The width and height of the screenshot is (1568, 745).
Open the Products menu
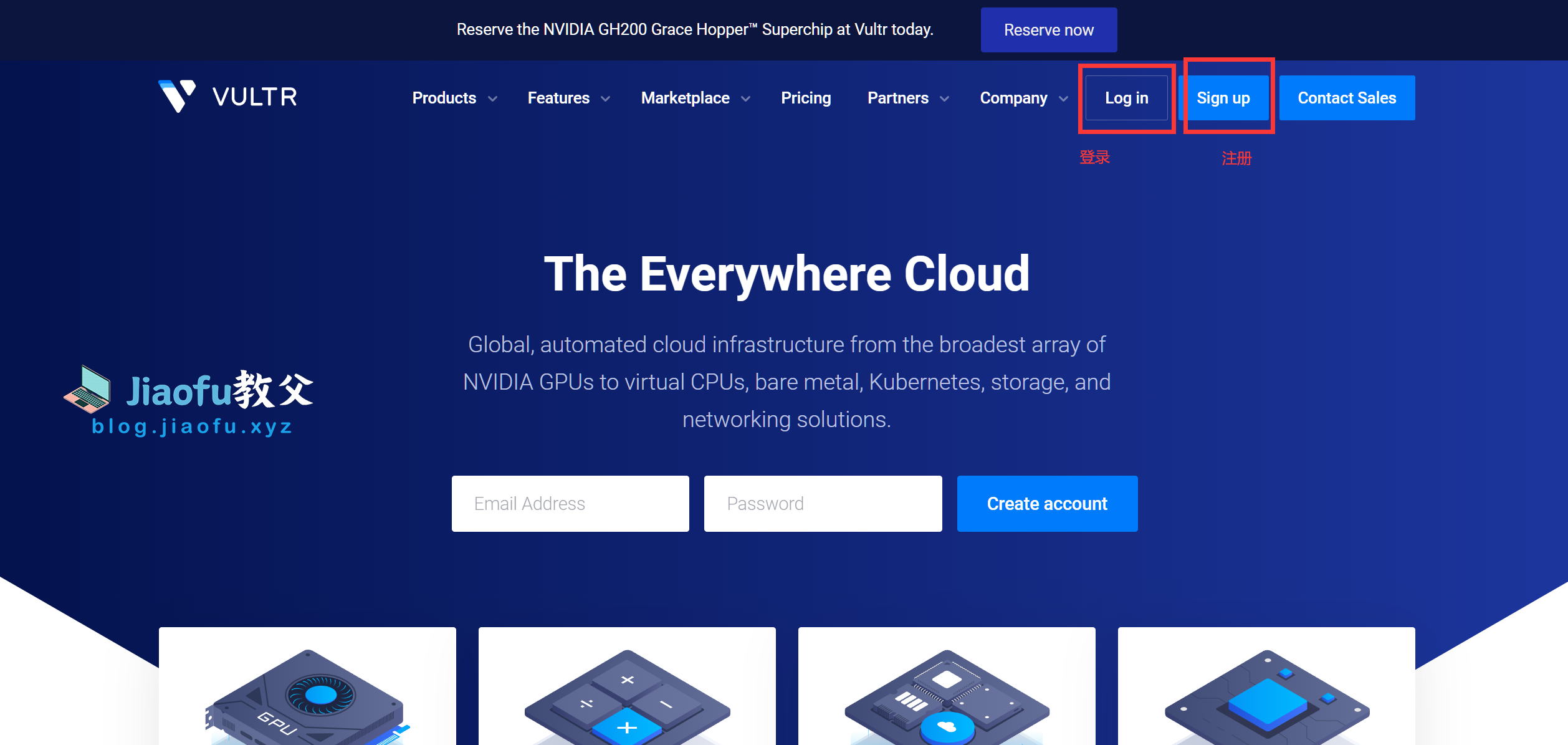[x=444, y=98]
